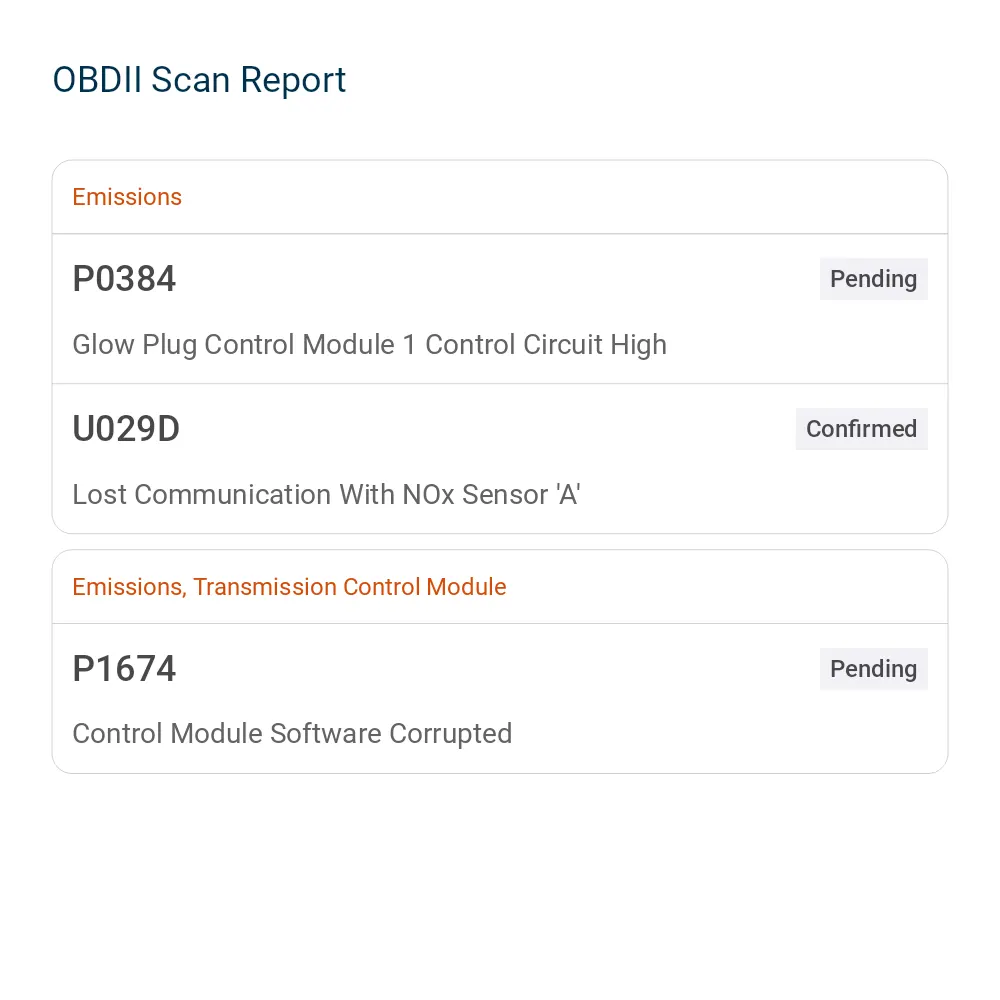Click the word 'Corrupted' in P1674 description

[450, 734]
